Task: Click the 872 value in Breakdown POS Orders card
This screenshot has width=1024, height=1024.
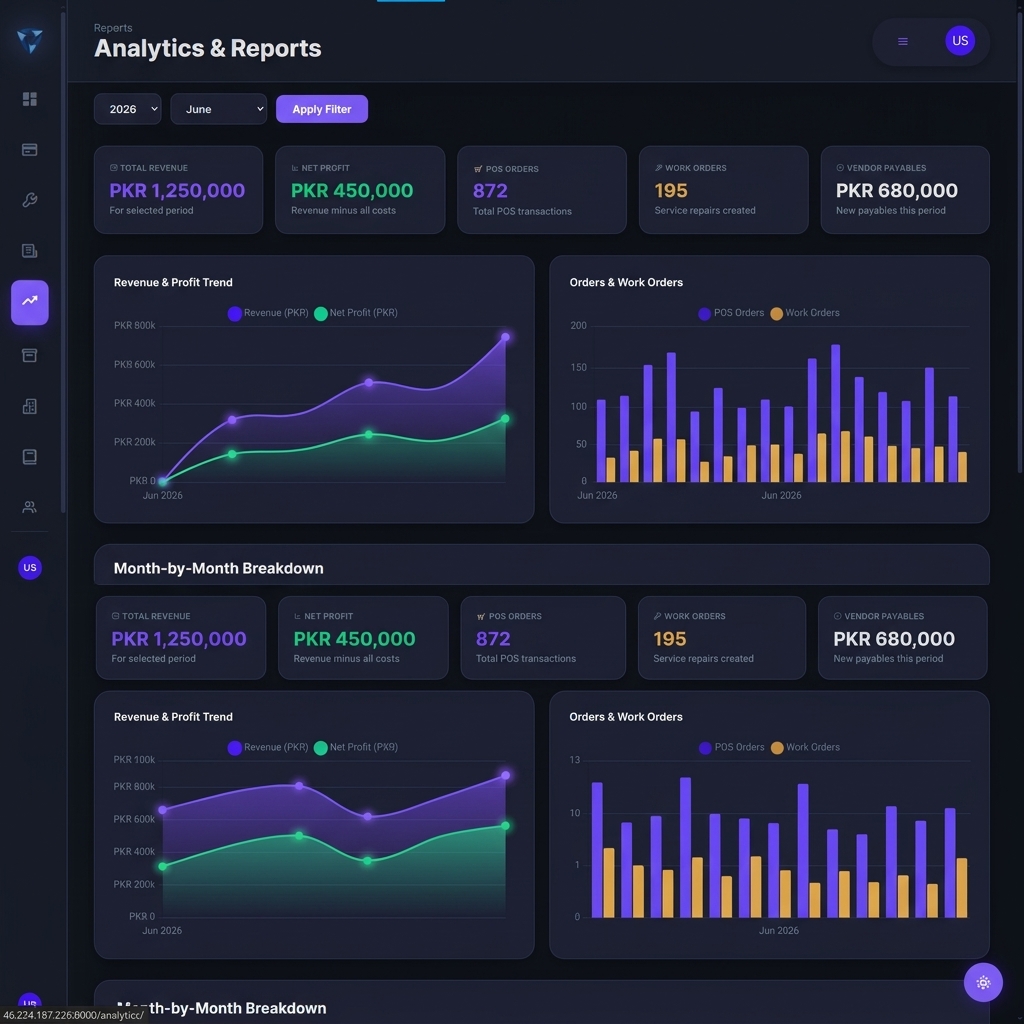Action: (x=493, y=639)
